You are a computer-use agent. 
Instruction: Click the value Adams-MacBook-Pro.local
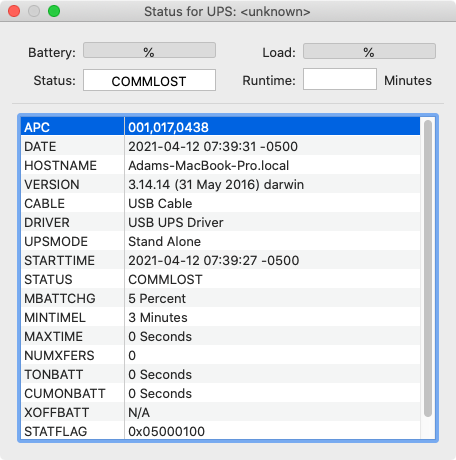coord(209,165)
